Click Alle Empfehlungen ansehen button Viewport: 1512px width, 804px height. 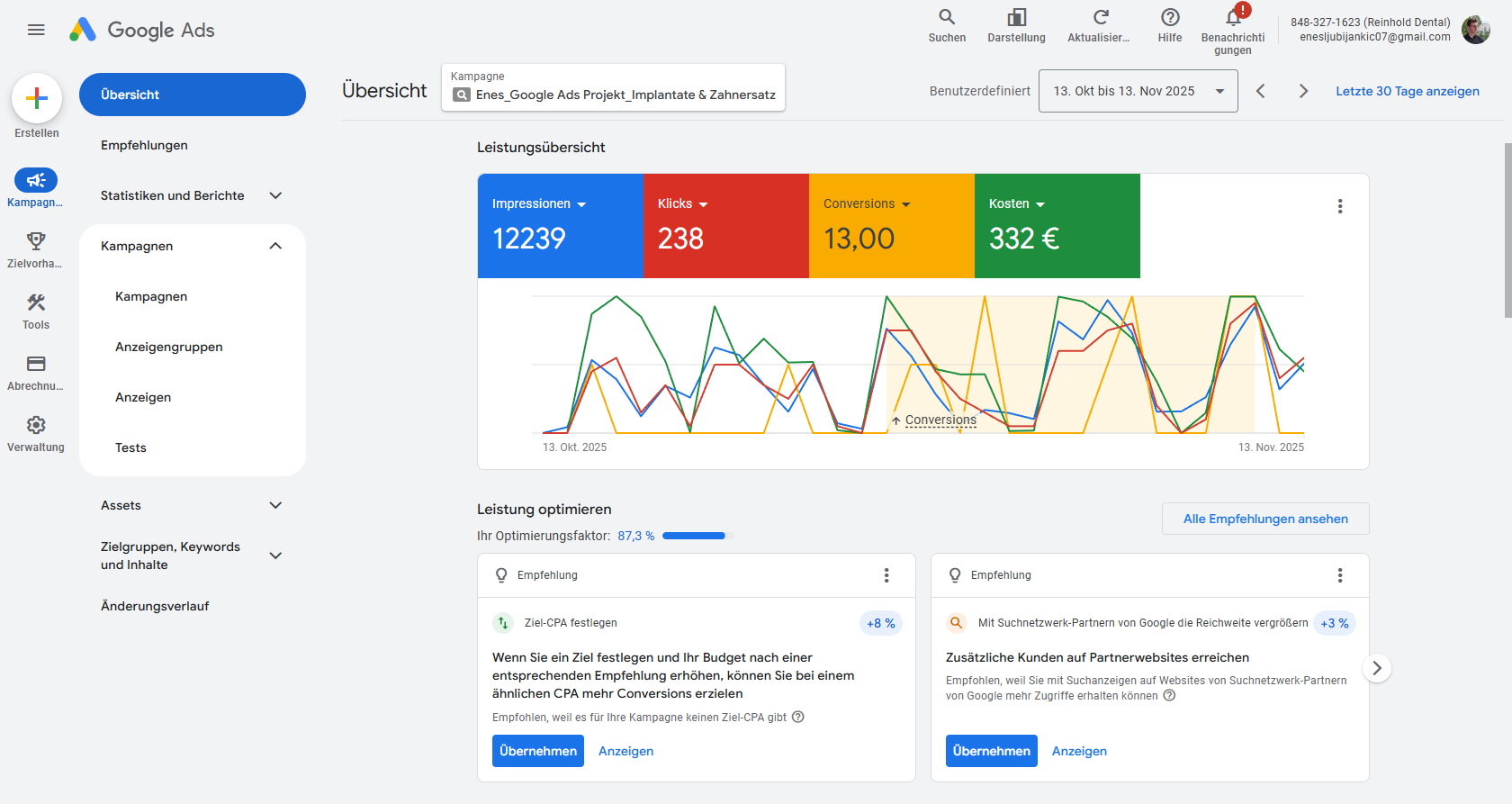point(1265,519)
